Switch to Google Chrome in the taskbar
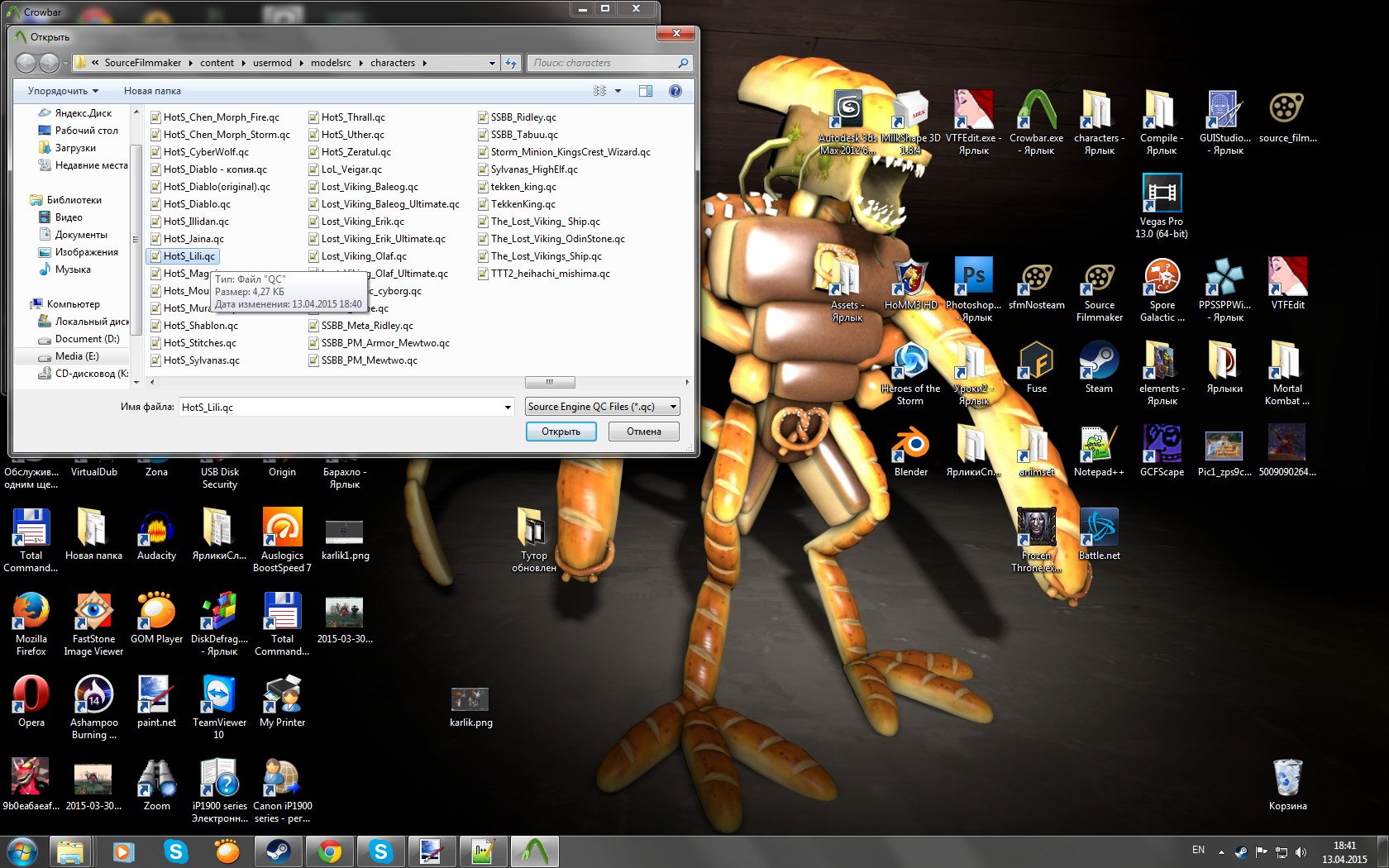The image size is (1389, 868). (329, 851)
